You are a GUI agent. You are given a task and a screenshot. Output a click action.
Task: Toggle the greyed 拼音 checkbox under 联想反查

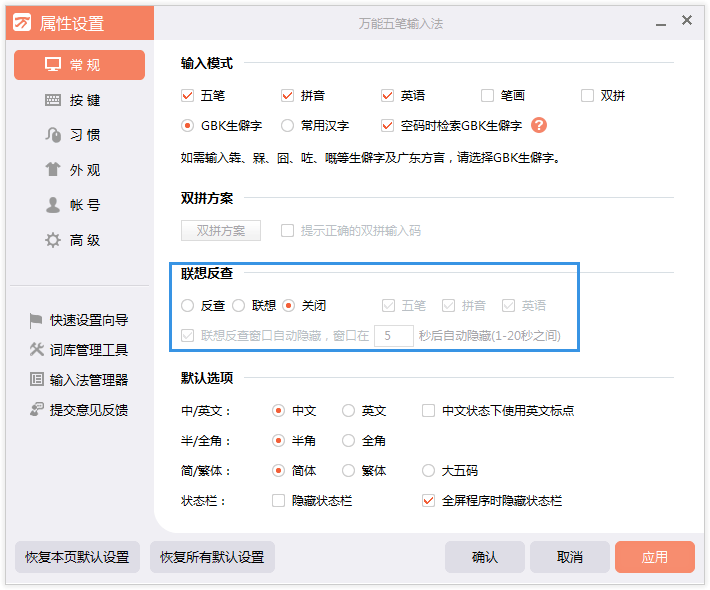click(448, 306)
